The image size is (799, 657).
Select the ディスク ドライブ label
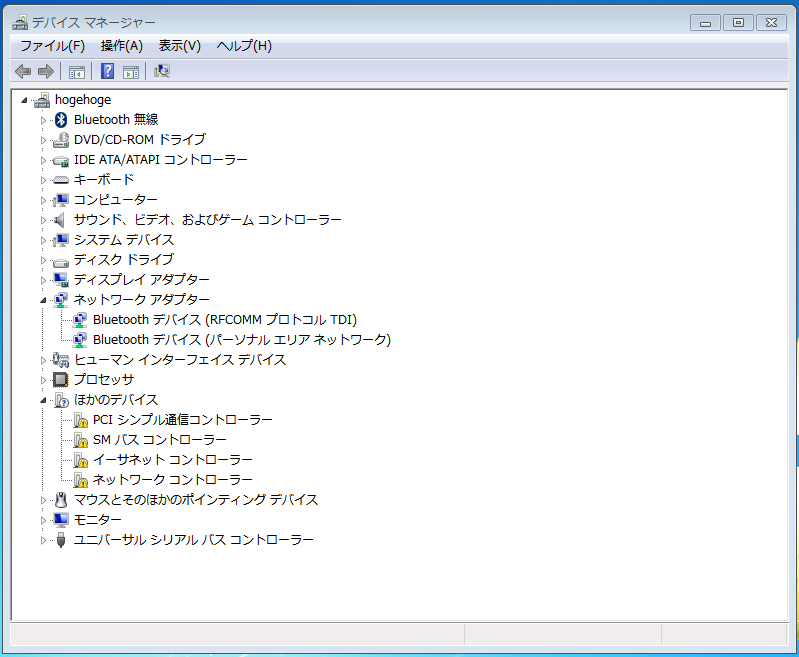124,260
